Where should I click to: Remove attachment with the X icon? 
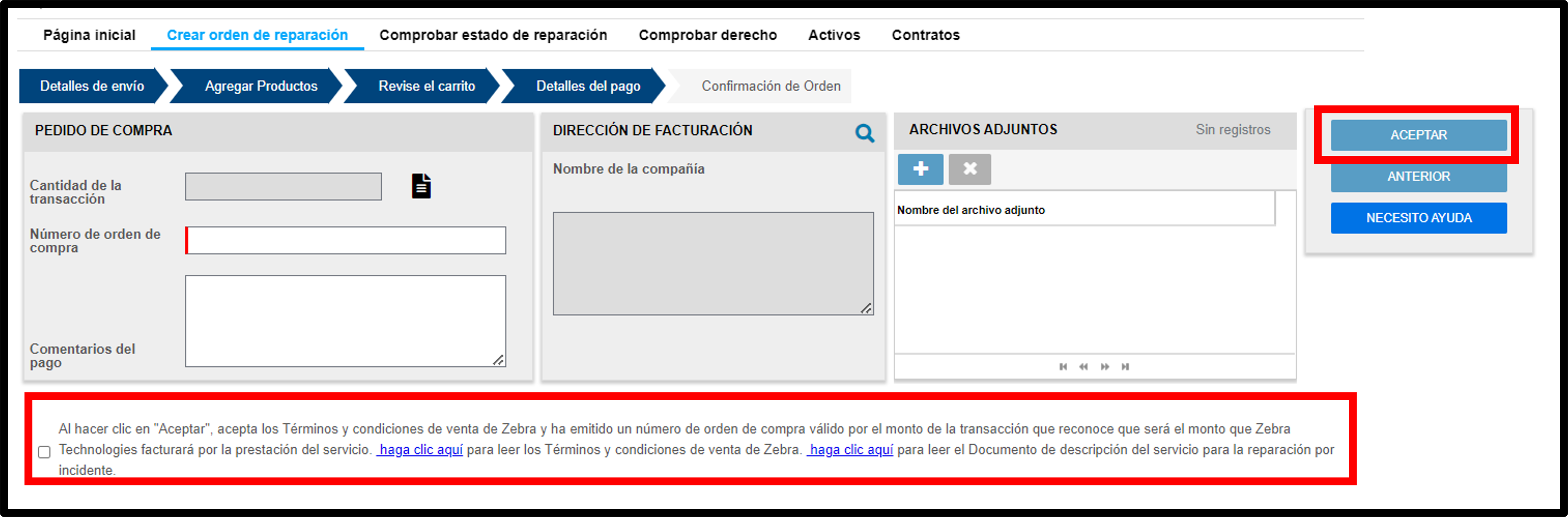click(970, 169)
